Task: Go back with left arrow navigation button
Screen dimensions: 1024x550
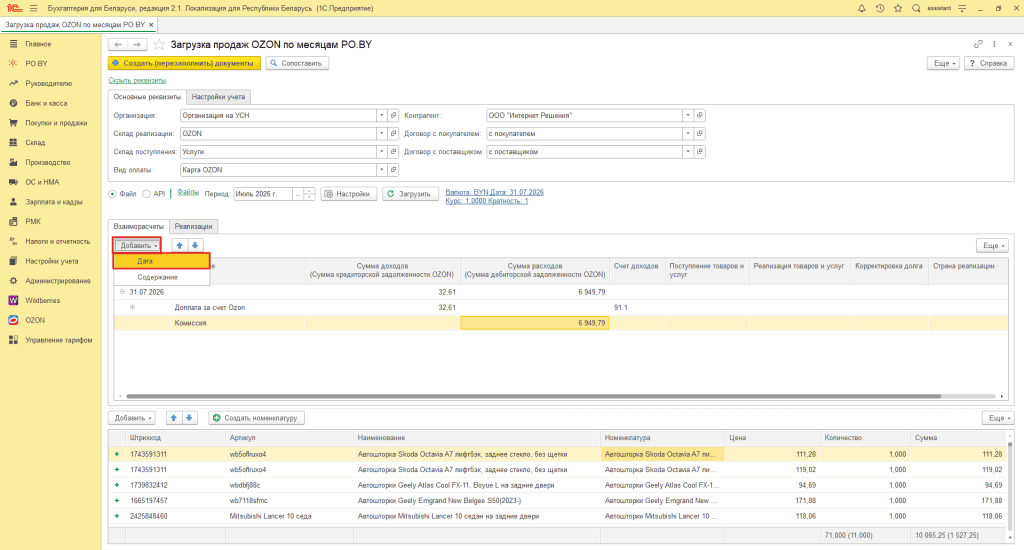Action: tap(118, 44)
